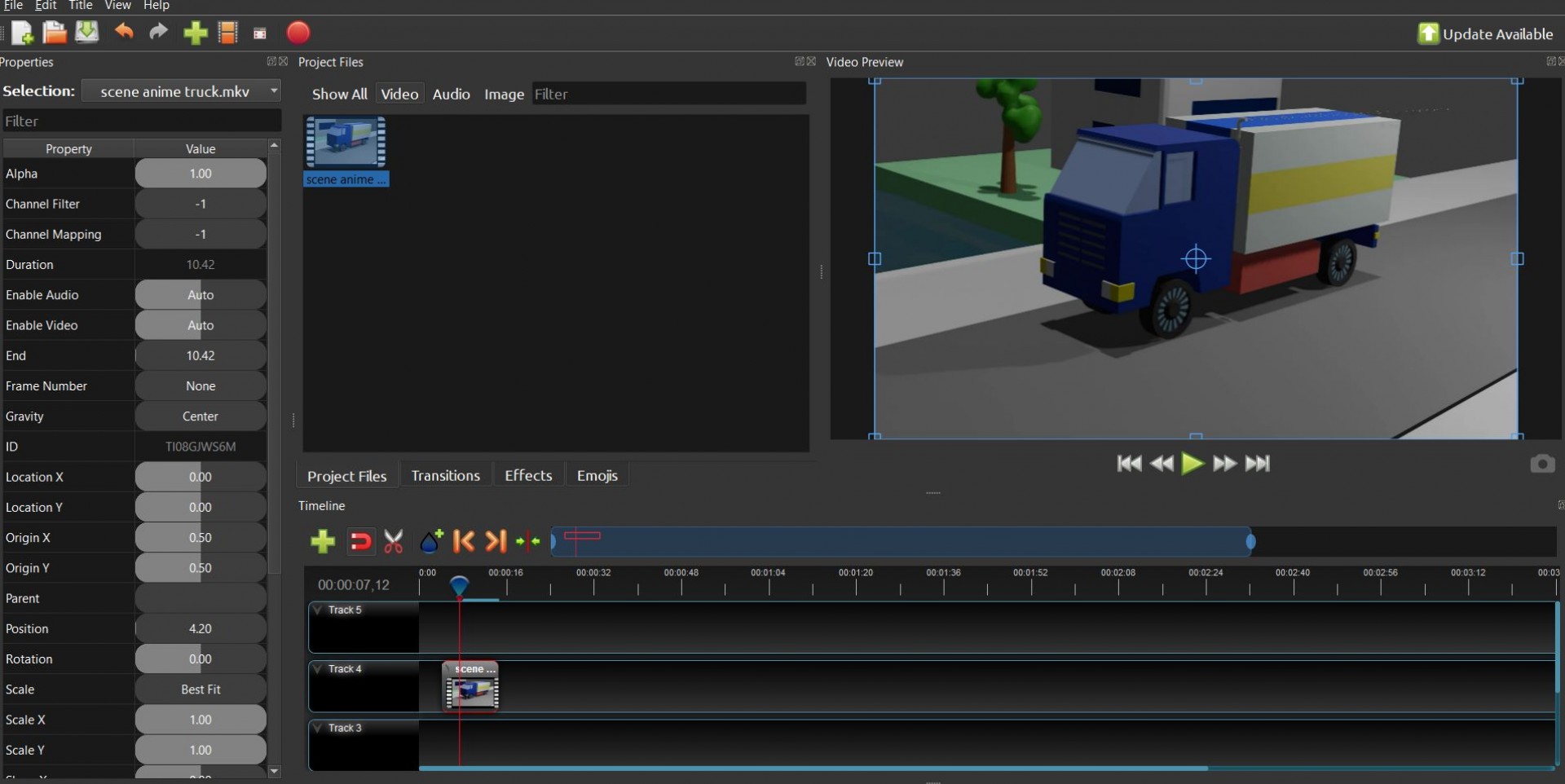
Task: Click the Save Project icon
Action: tap(87, 33)
